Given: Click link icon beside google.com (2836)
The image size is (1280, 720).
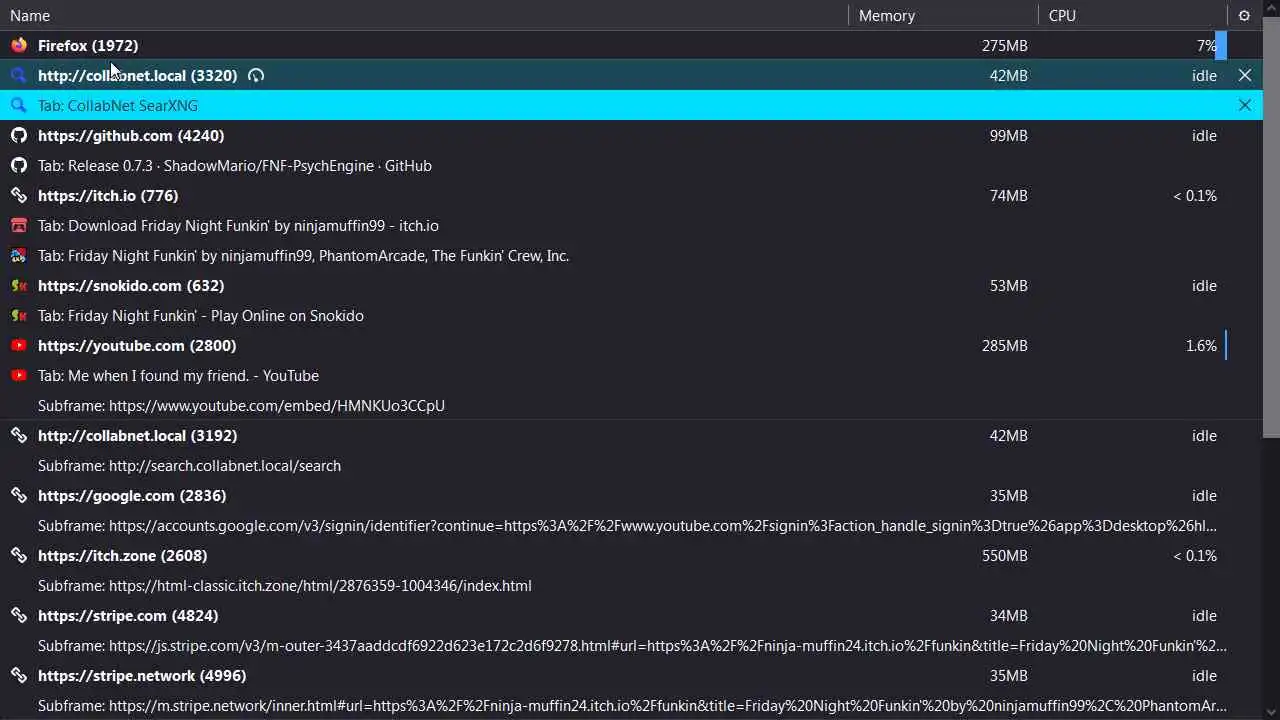Looking at the screenshot, I should [x=18, y=495].
